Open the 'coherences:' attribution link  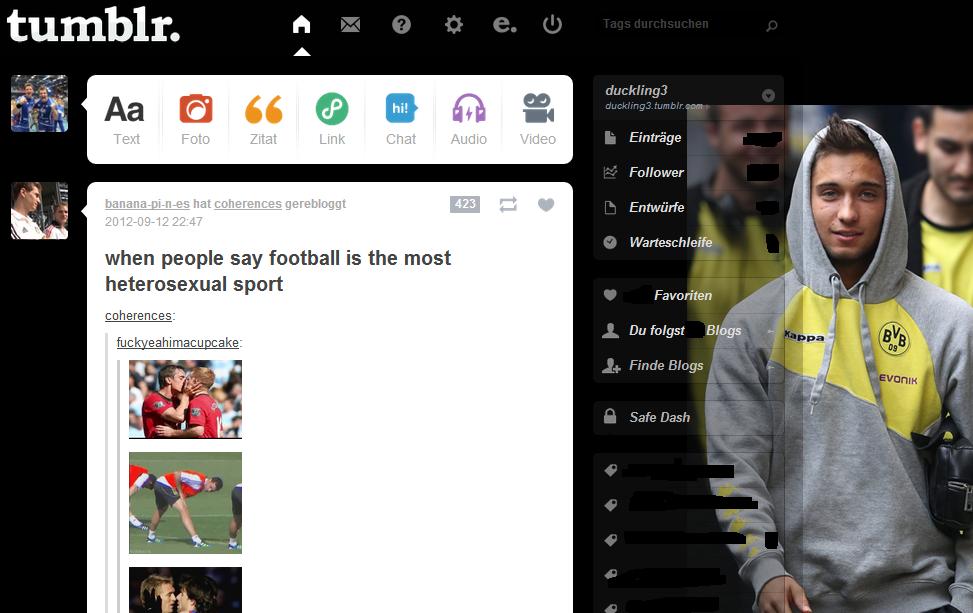[138, 315]
